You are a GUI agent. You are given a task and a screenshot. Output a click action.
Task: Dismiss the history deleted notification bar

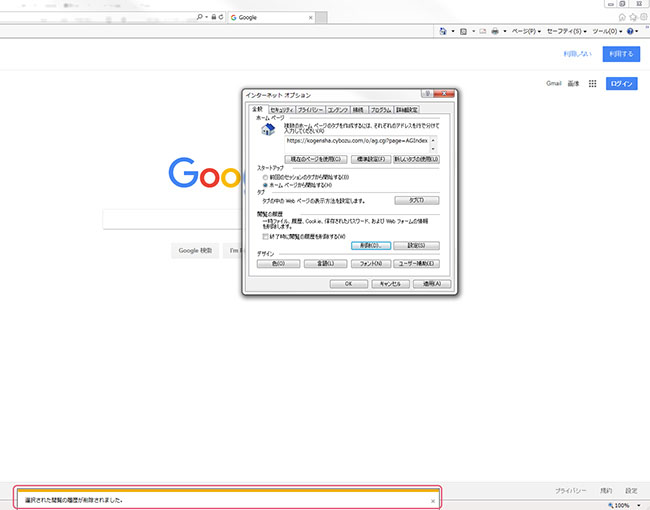(433, 501)
